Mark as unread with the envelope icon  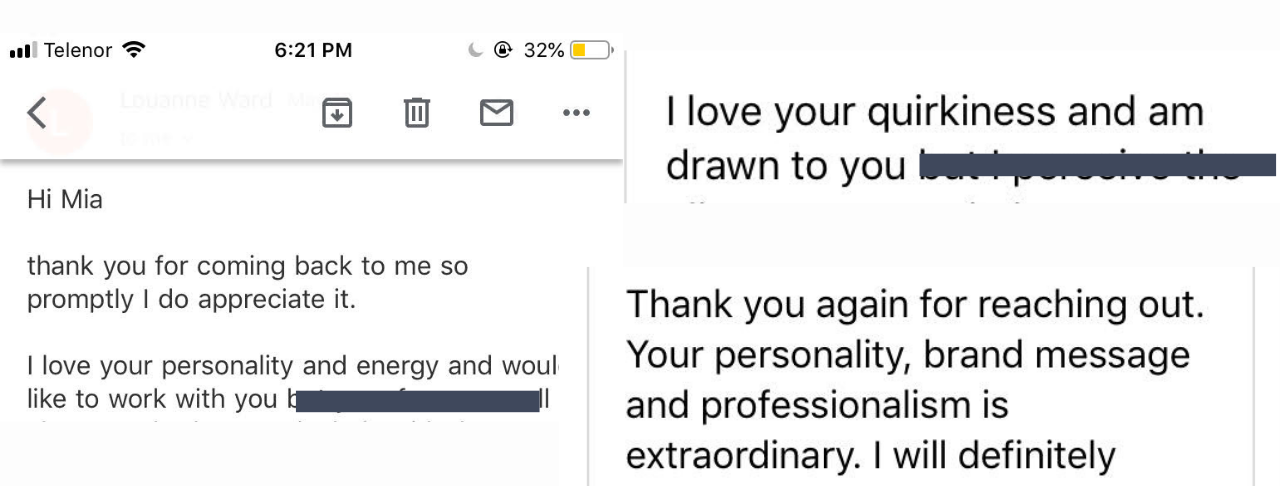pyautogui.click(x=496, y=114)
